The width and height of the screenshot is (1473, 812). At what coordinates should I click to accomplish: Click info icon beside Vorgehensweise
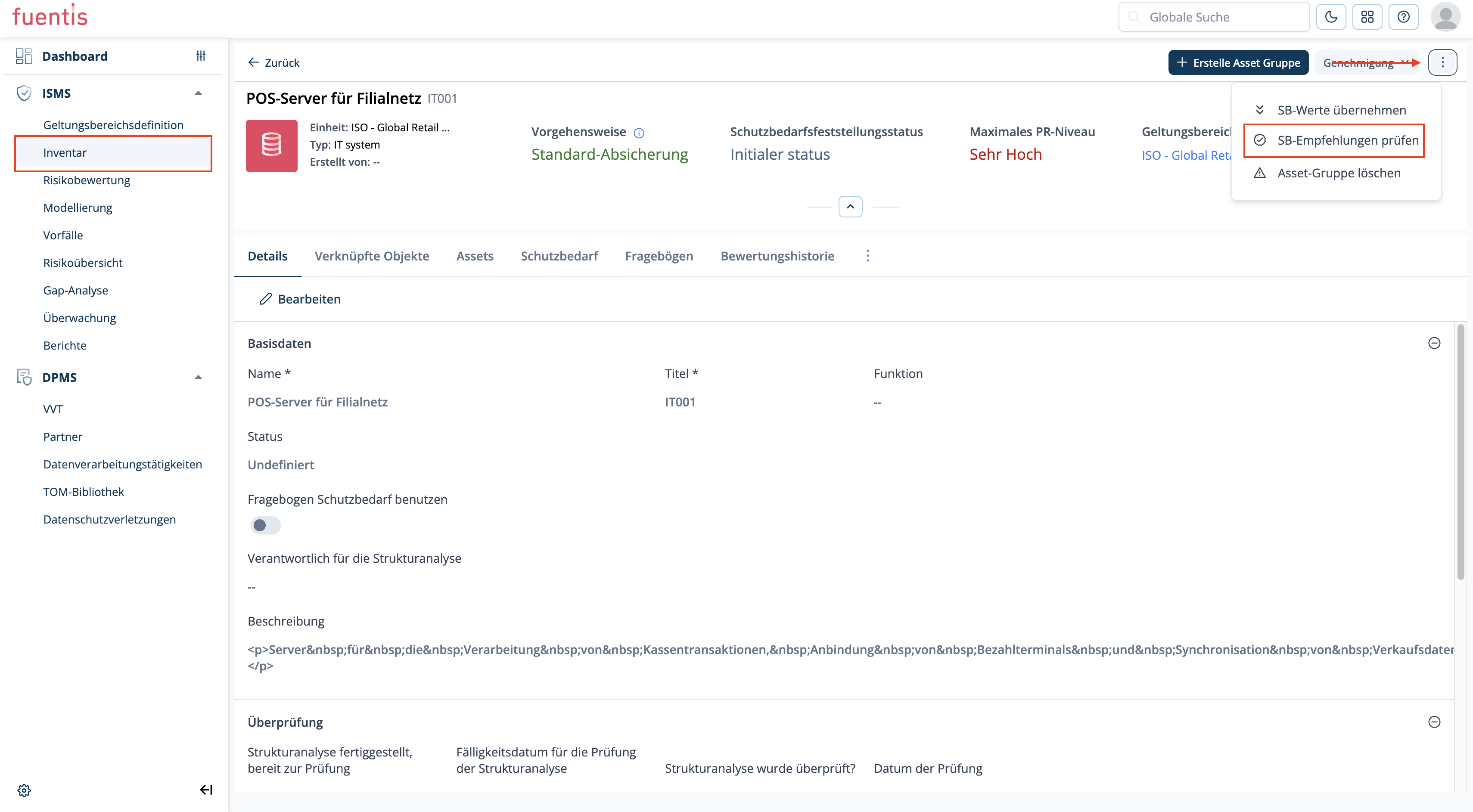639,133
